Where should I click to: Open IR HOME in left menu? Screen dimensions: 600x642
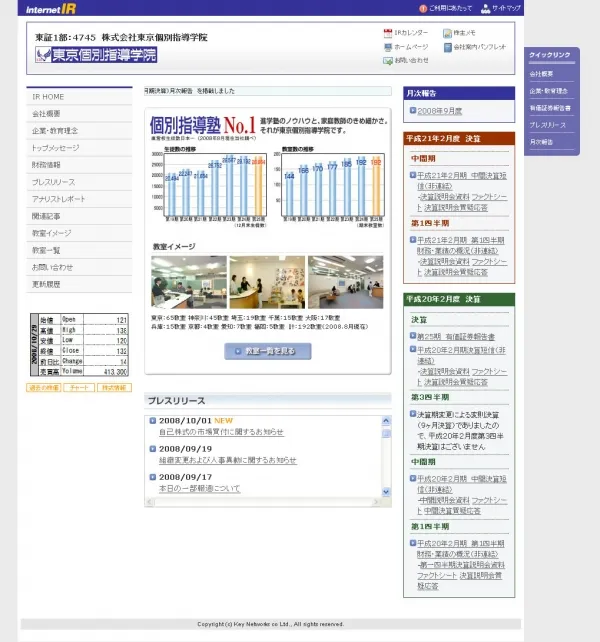click(48, 97)
